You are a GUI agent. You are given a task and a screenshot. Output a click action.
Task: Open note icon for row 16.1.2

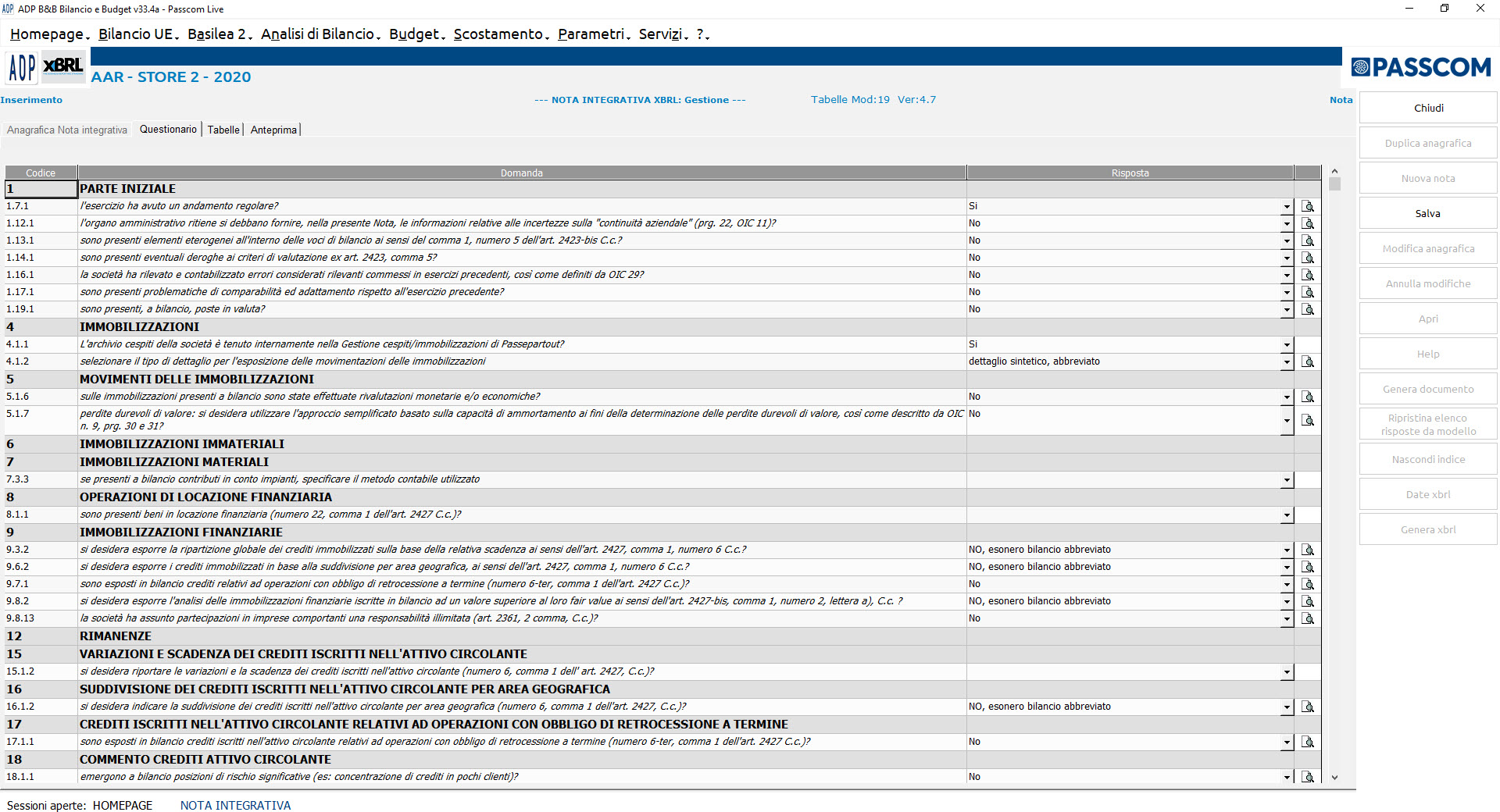click(x=1308, y=707)
